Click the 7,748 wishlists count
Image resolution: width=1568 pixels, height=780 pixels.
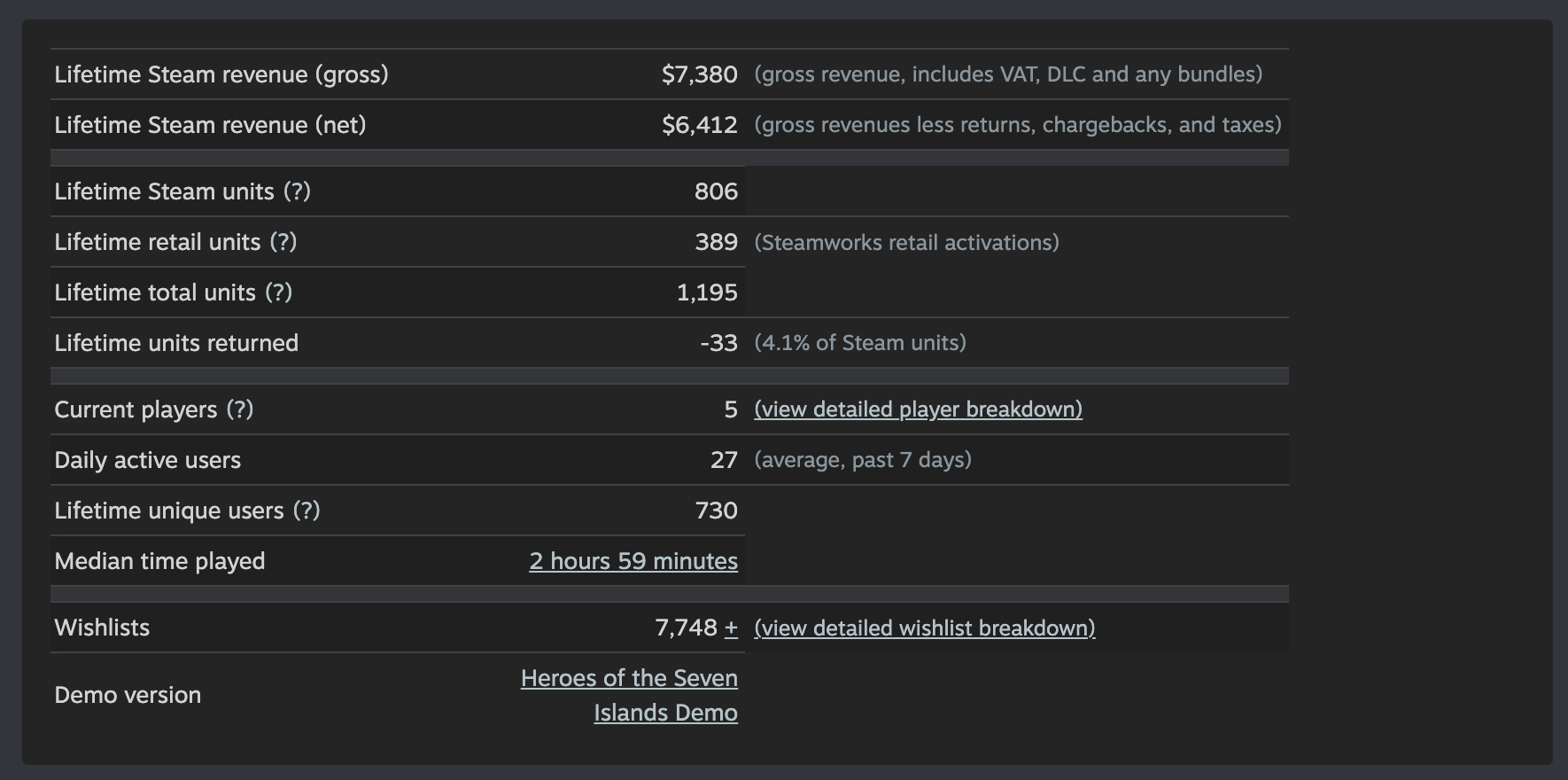pos(686,628)
